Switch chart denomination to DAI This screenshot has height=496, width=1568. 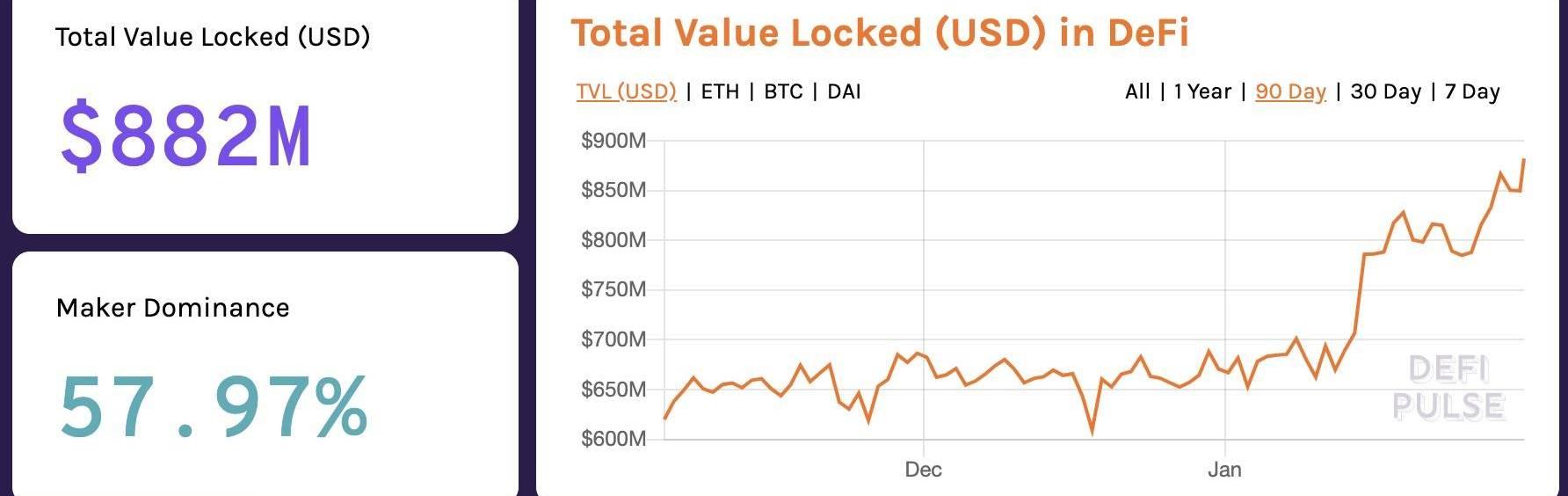coord(844,91)
